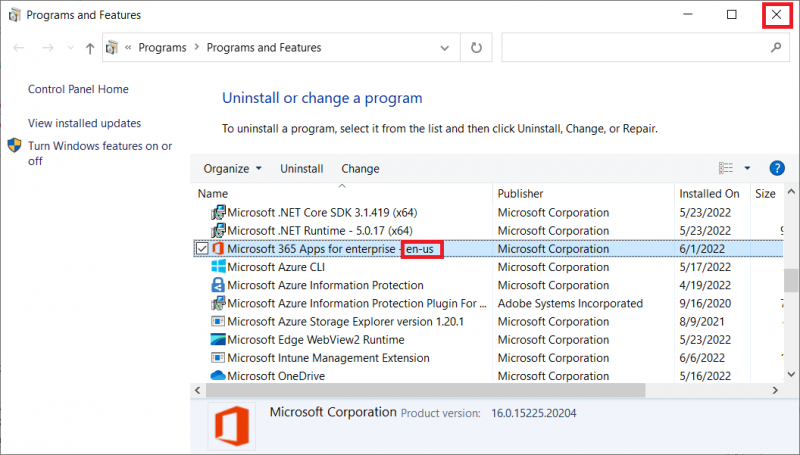The width and height of the screenshot is (800, 455).
Task: Click Adobe Systems Incorporated publisher cell
Action: coord(570,304)
